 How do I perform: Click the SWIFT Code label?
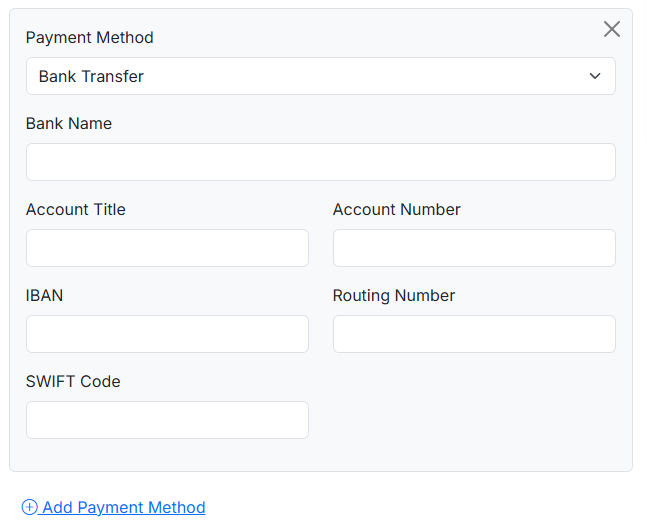pyautogui.click(x=73, y=381)
